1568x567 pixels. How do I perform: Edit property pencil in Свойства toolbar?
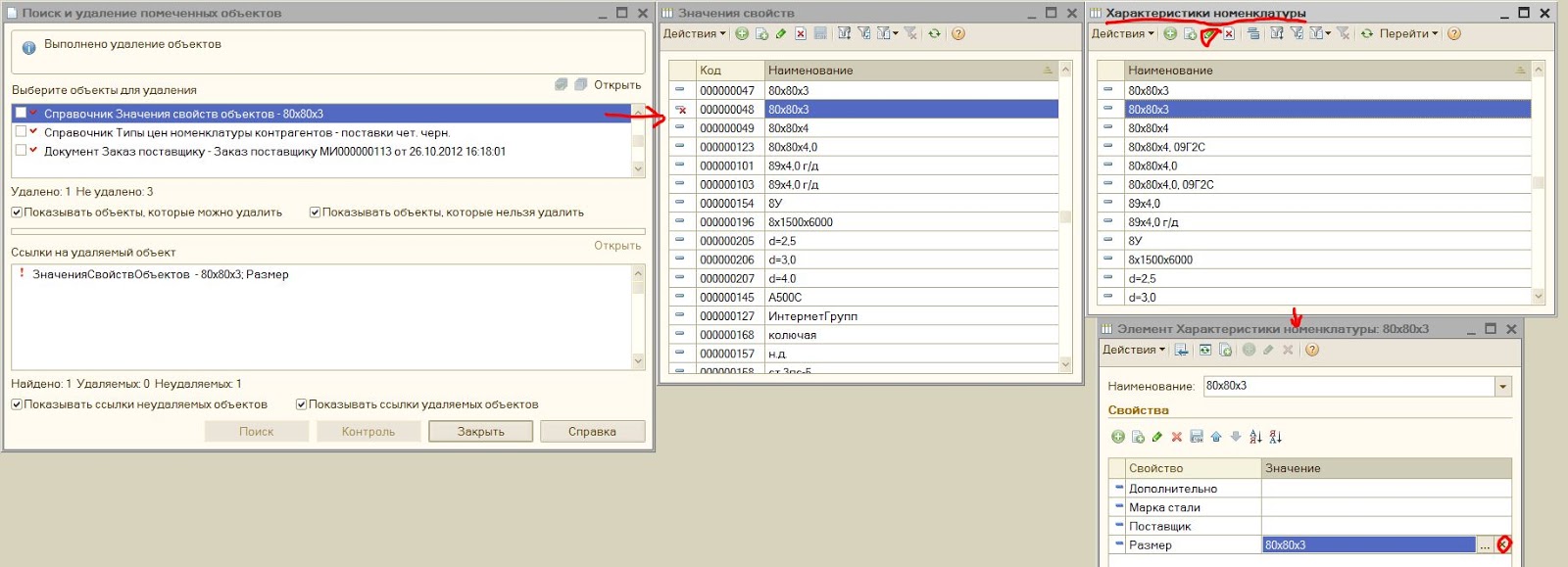tap(1157, 437)
